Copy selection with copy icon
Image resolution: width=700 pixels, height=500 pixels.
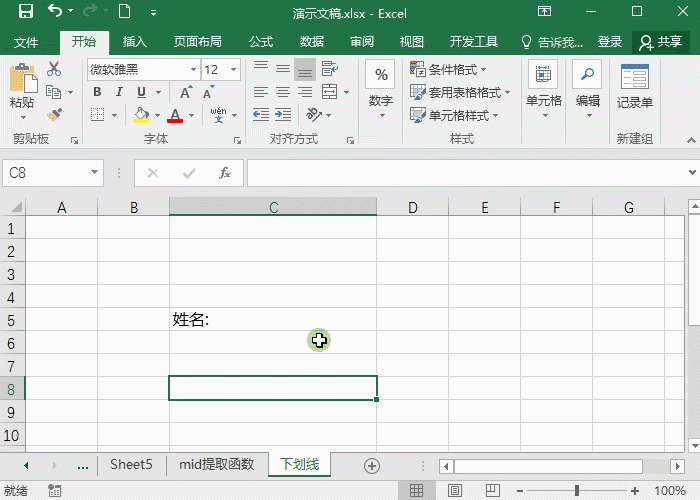[54, 92]
